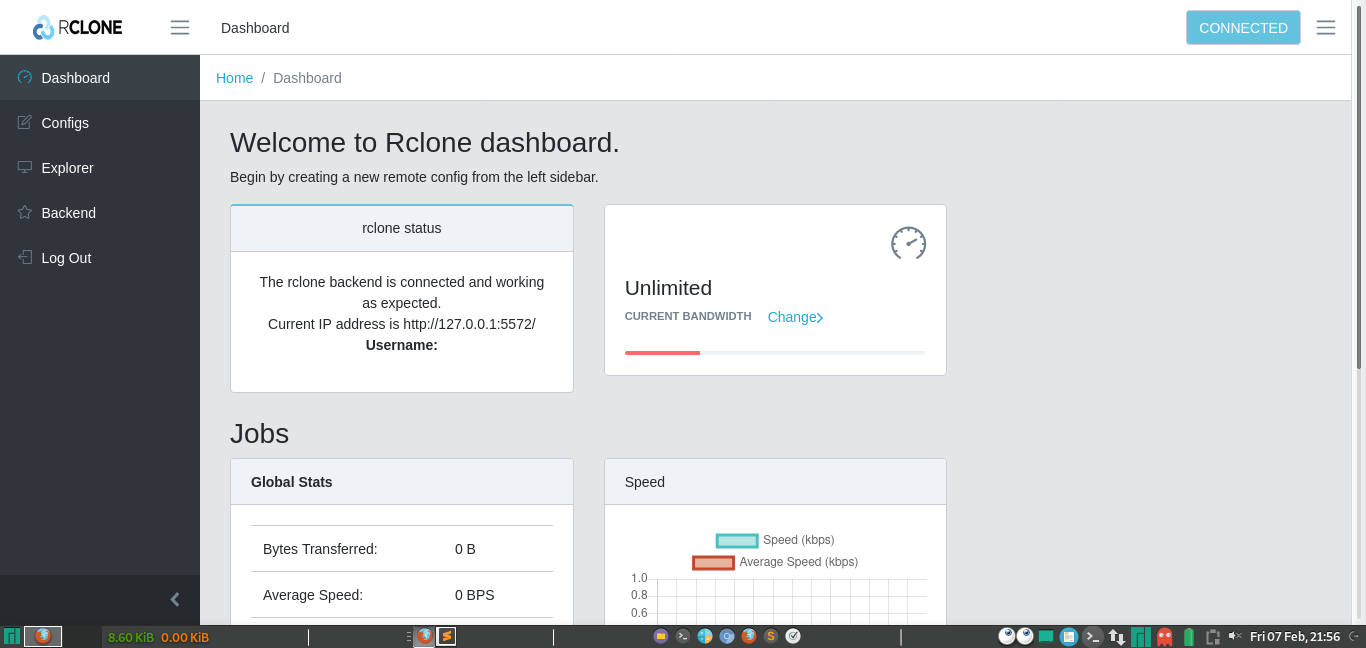
Task: Click the clipboard tray icon
Action: point(1213,637)
